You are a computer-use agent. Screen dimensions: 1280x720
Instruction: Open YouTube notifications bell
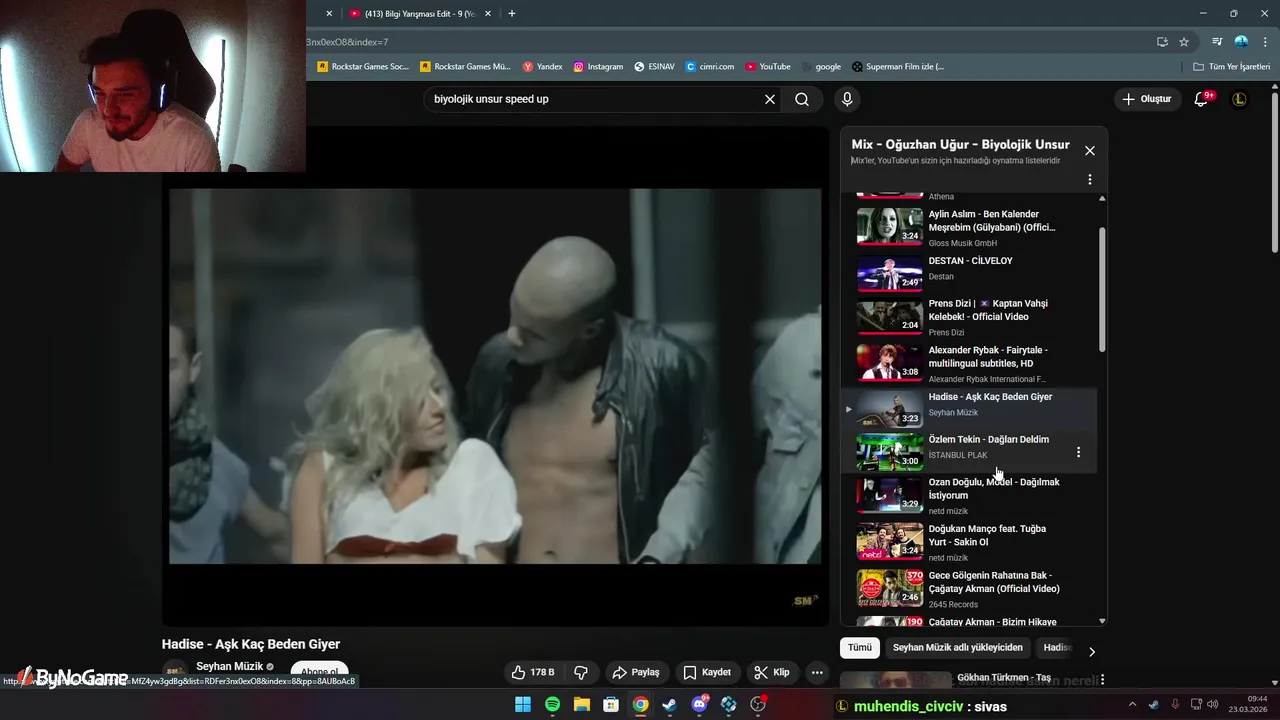pyautogui.click(x=1202, y=99)
